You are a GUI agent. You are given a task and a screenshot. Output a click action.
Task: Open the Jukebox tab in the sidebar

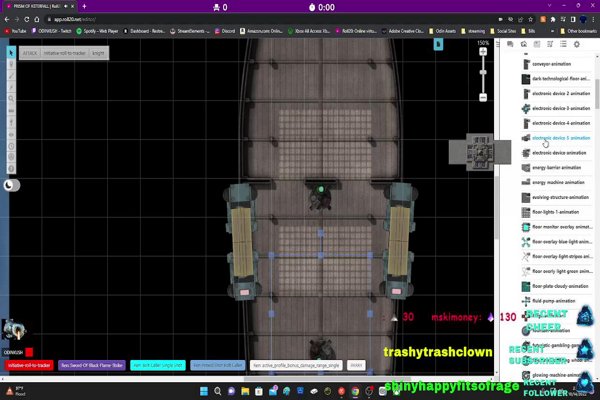pos(550,44)
